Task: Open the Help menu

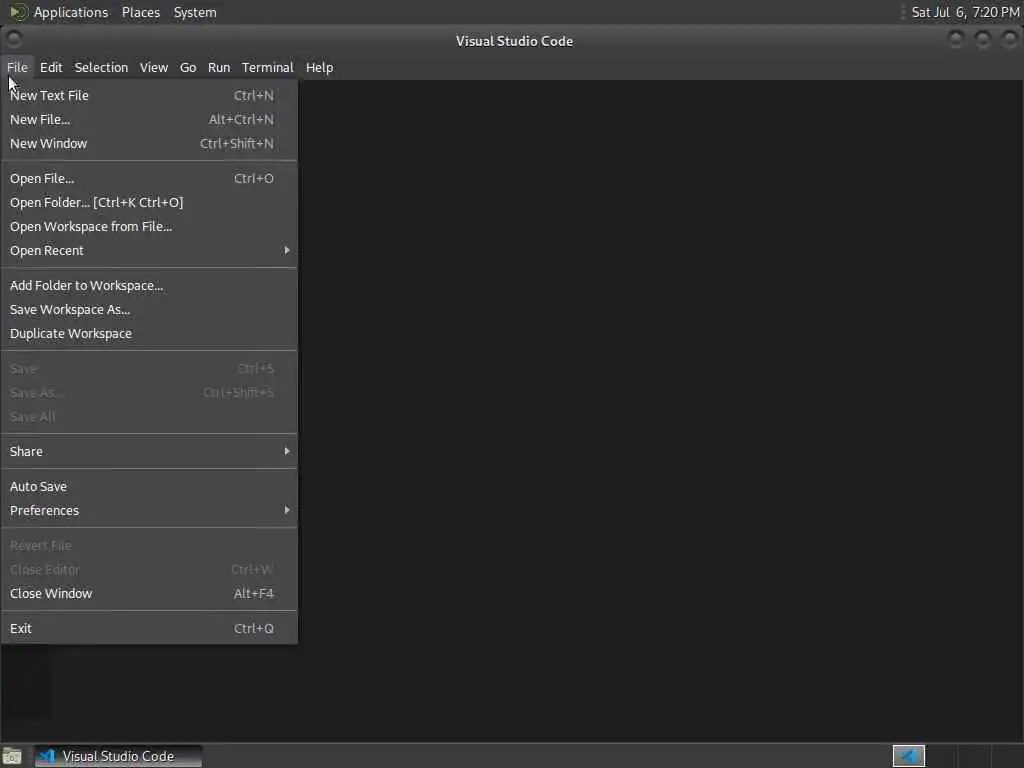Action: (319, 67)
